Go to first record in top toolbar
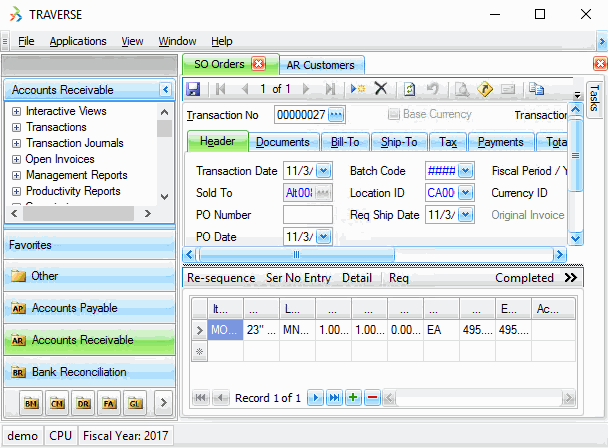The image size is (608, 448). click(x=220, y=89)
